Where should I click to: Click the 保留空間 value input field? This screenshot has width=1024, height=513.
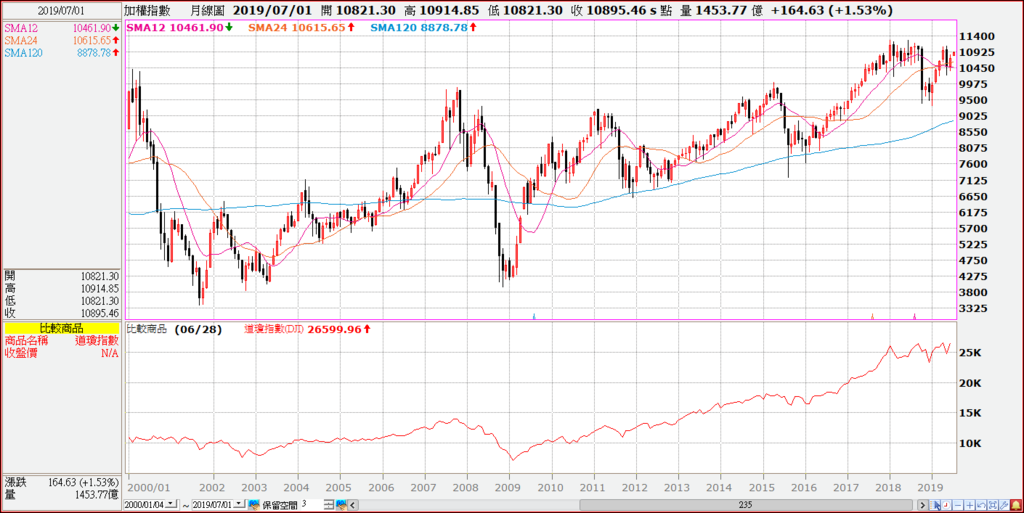click(x=312, y=505)
